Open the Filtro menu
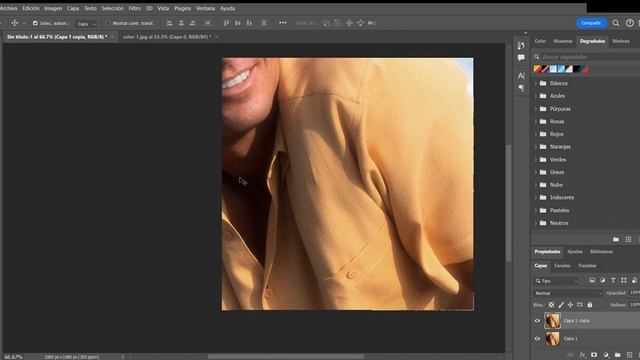The width and height of the screenshot is (640, 360). tap(134, 8)
